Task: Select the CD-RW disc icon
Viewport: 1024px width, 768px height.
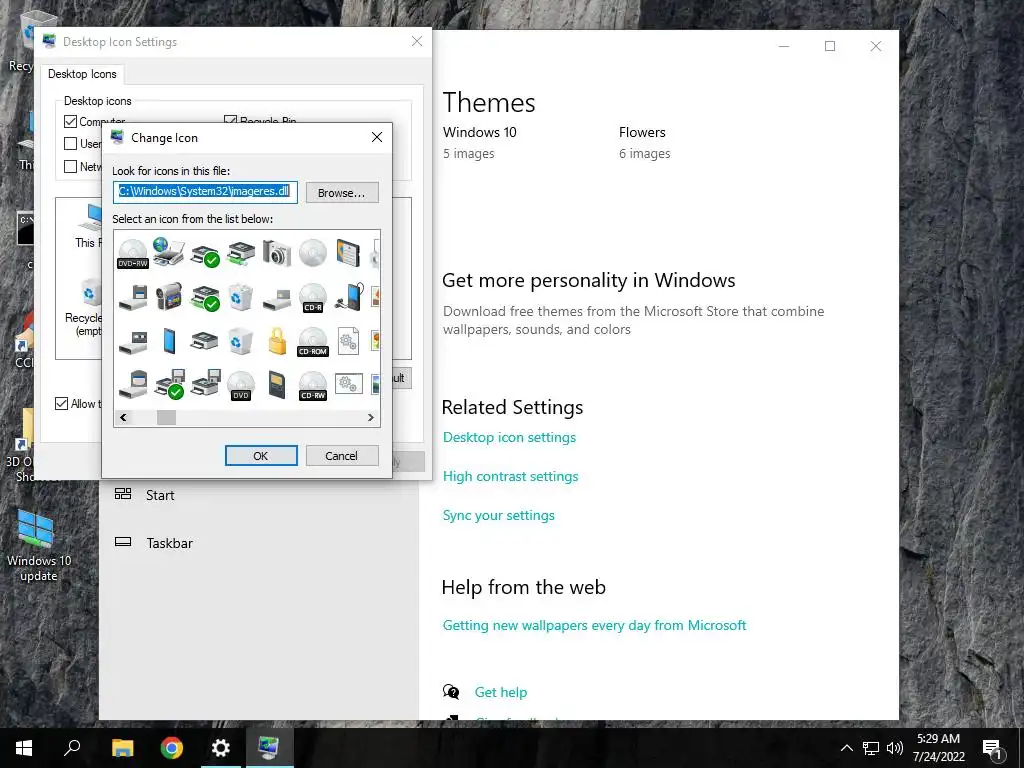Action: pyautogui.click(x=313, y=385)
